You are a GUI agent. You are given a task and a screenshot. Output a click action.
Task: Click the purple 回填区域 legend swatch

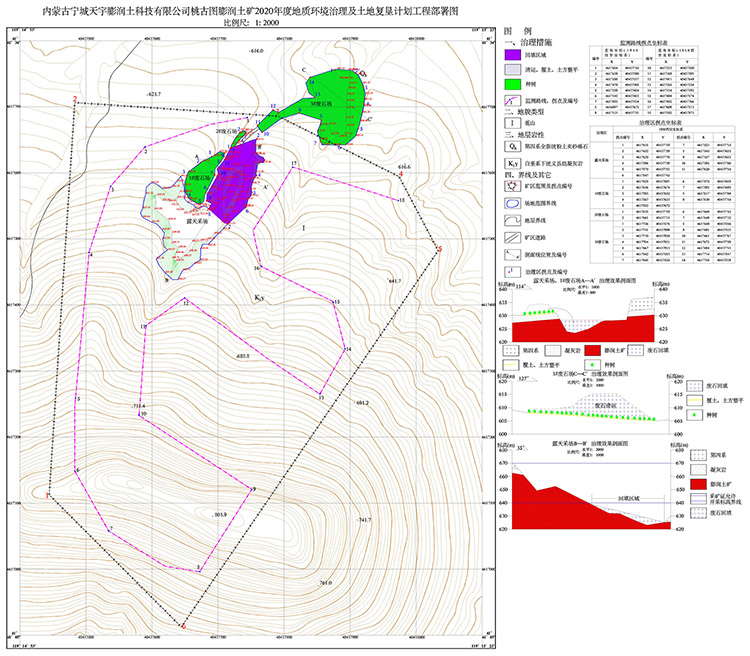click(x=513, y=55)
